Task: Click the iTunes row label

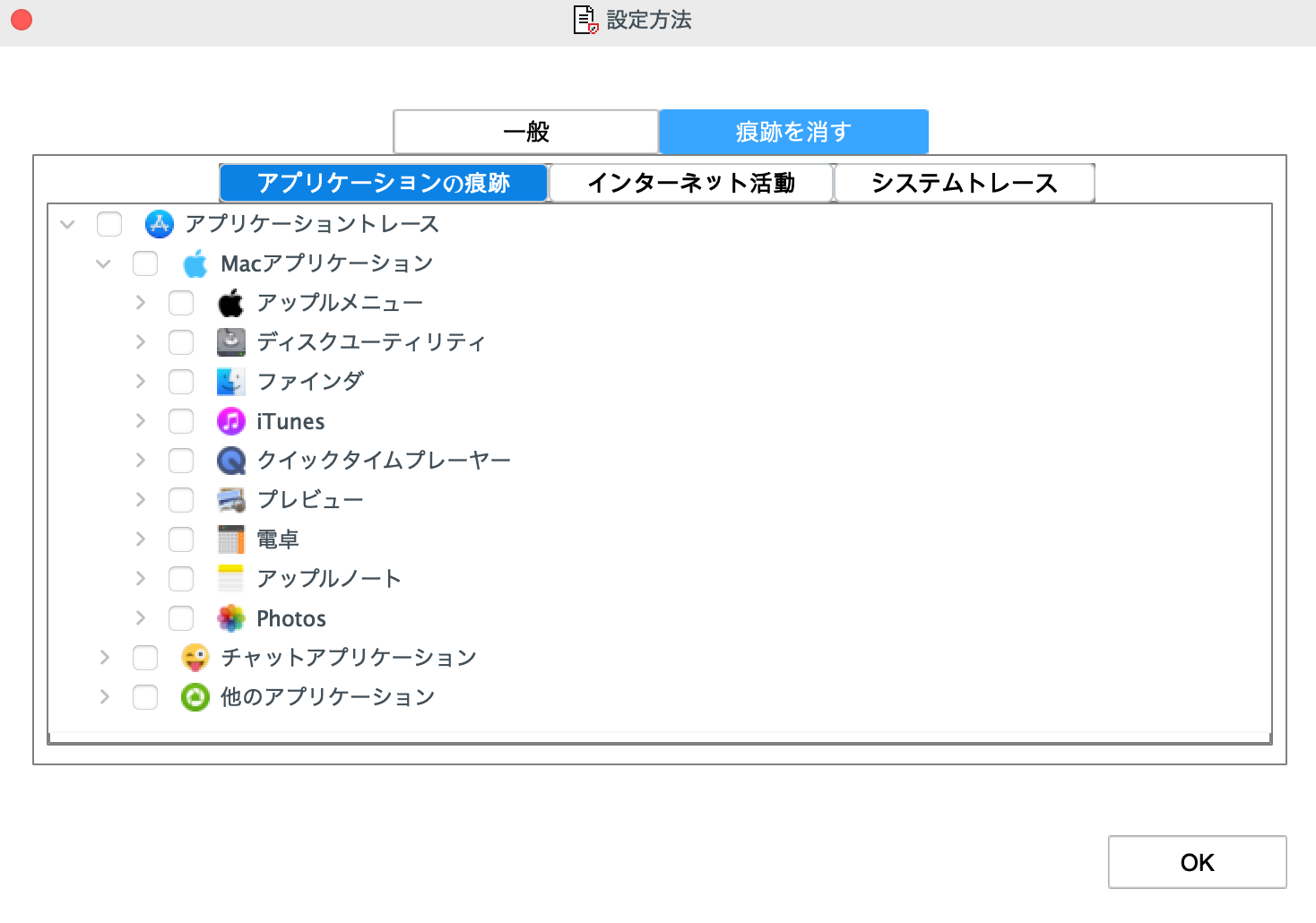Action: tap(290, 421)
